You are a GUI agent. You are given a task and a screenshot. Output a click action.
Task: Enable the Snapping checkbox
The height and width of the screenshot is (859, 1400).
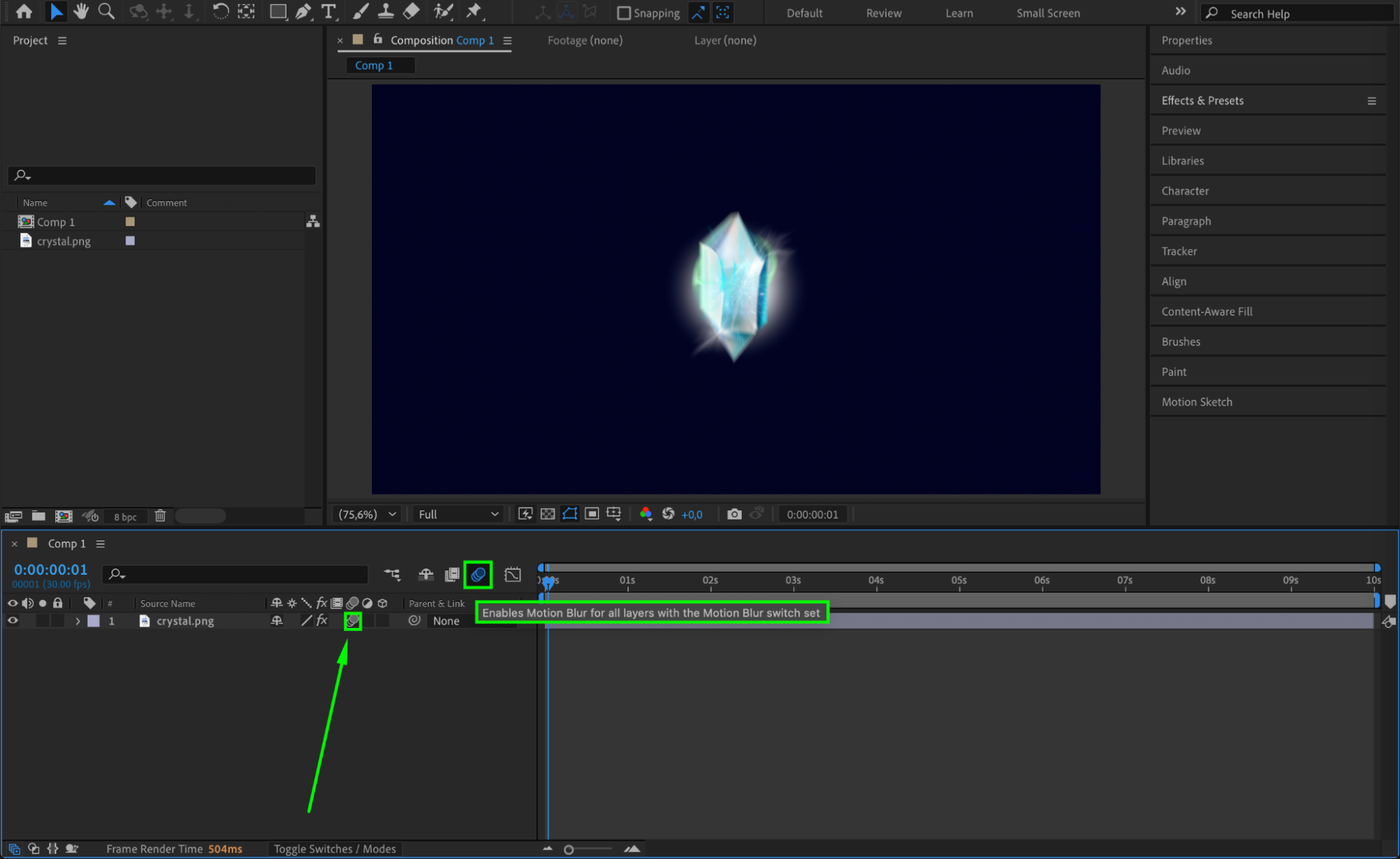[x=623, y=13]
